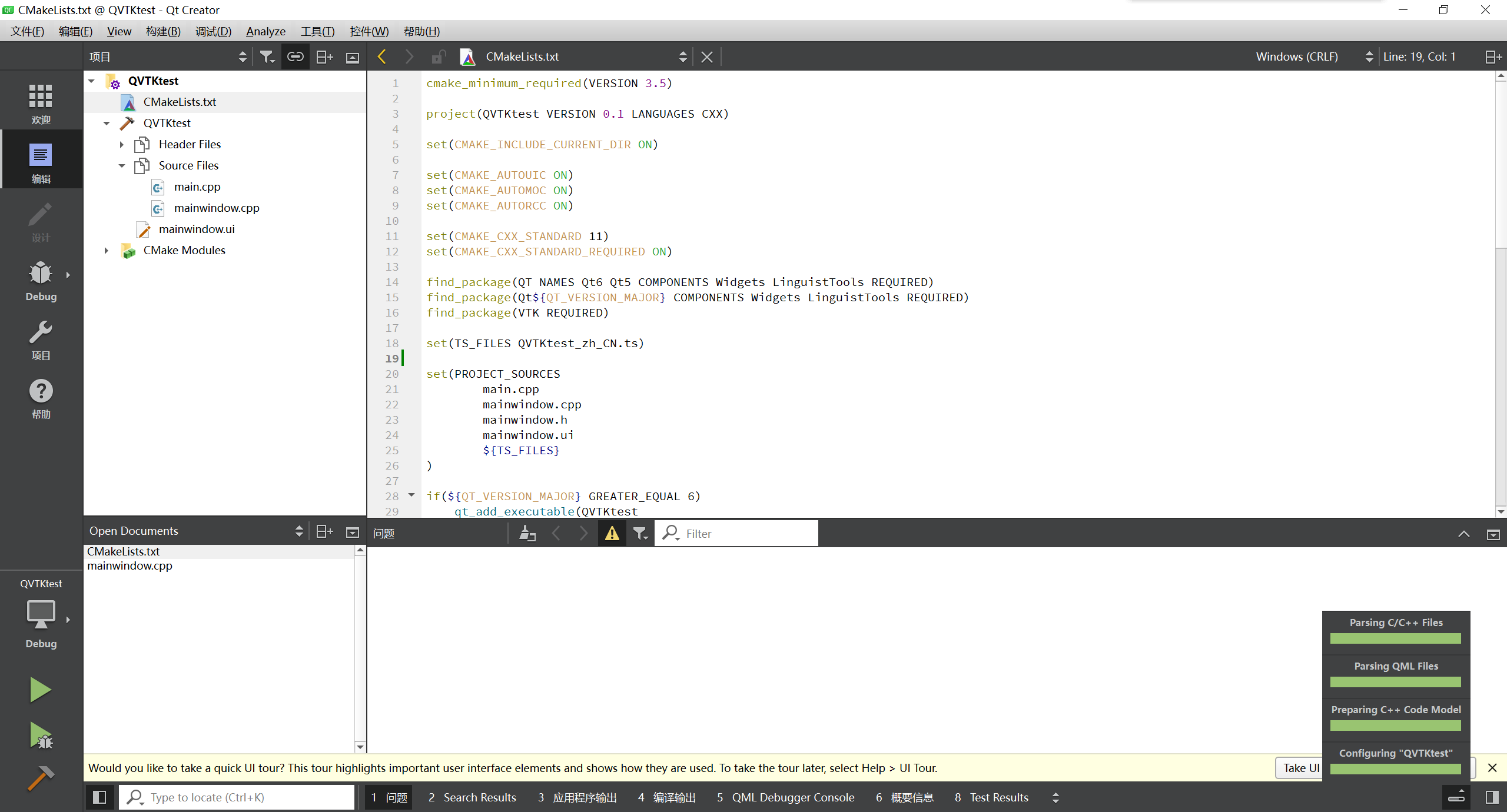
Task: Open the project filter funnel icon
Action: click(267, 56)
